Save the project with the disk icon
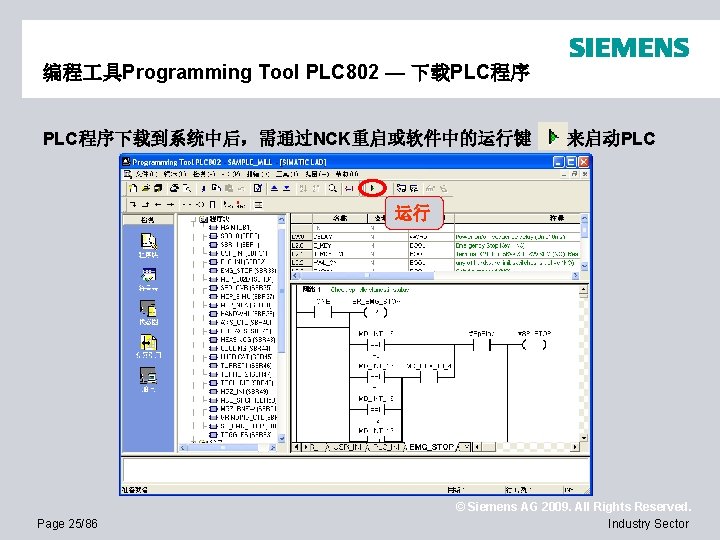 tap(158, 188)
